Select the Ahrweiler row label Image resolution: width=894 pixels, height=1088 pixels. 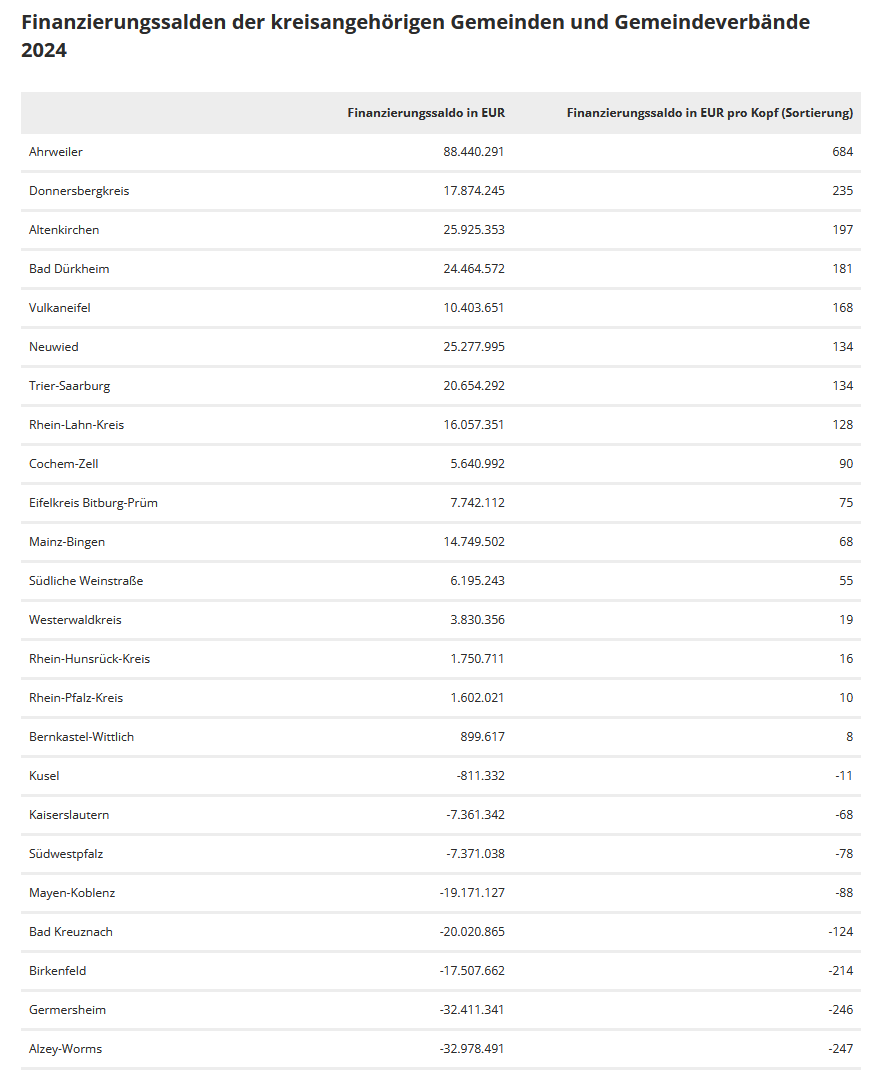[x=56, y=152]
